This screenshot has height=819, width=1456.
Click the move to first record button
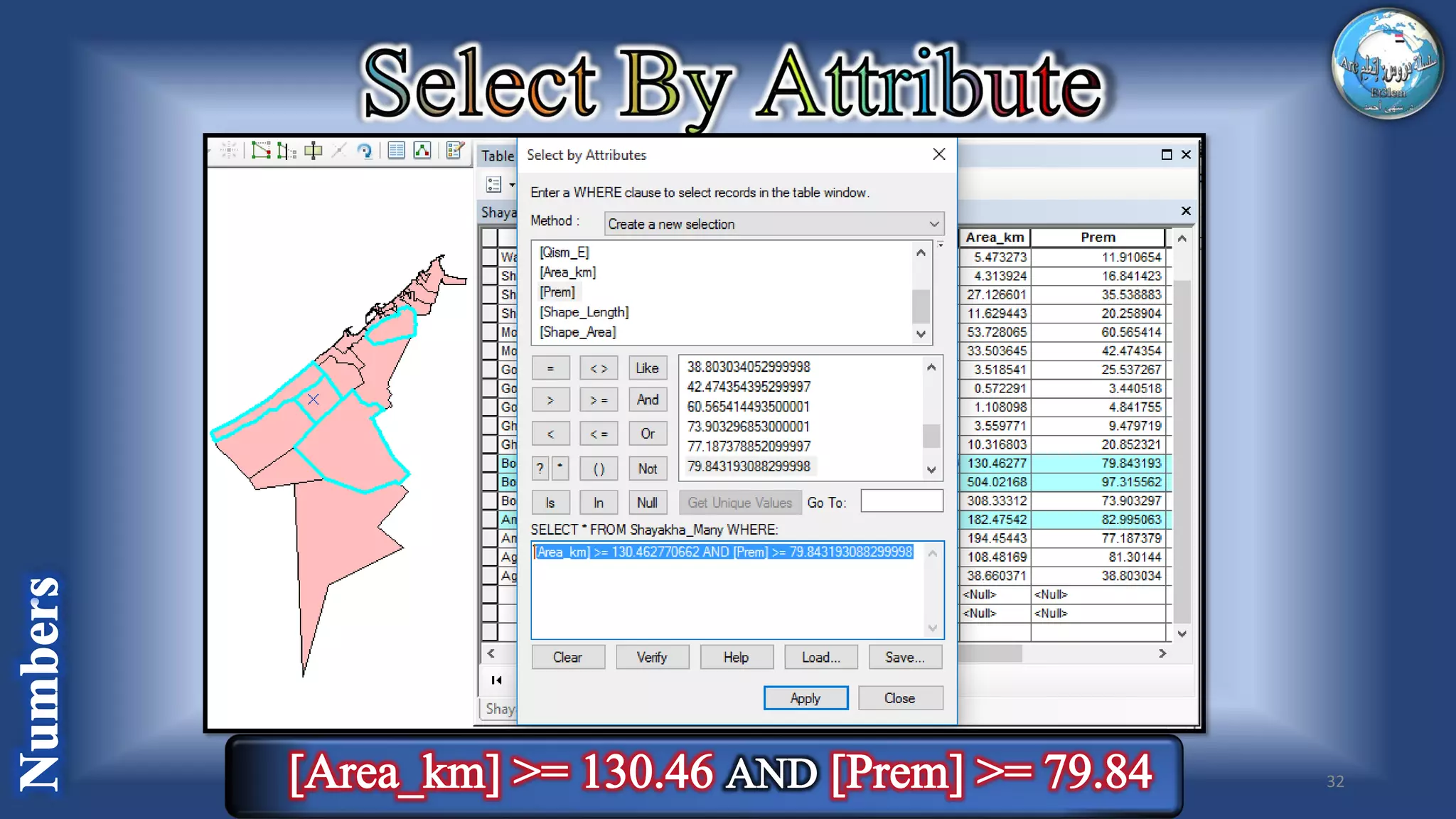click(496, 680)
